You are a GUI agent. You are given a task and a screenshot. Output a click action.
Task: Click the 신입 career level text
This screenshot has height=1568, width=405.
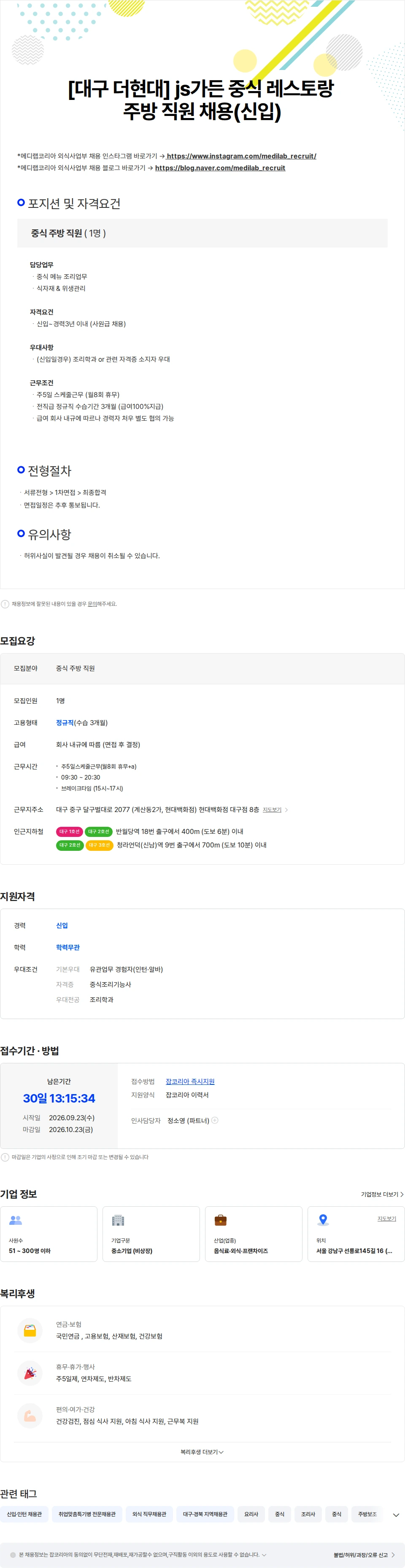coord(62,925)
